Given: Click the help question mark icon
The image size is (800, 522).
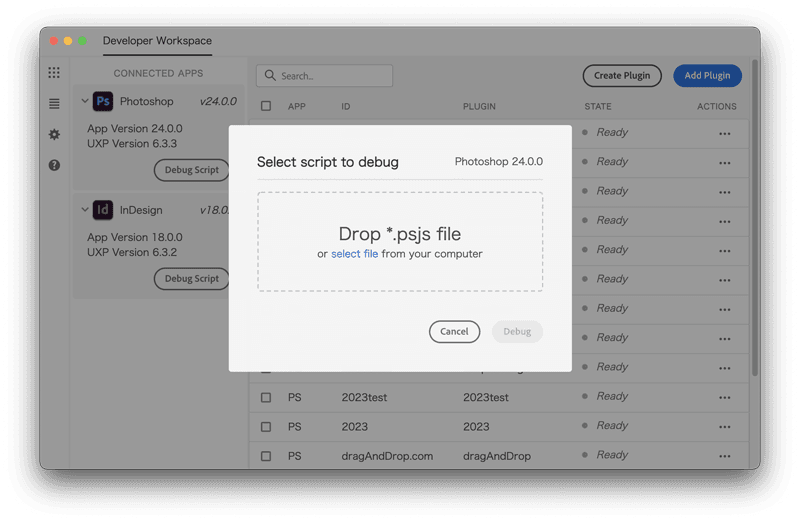Looking at the screenshot, I should (x=54, y=165).
